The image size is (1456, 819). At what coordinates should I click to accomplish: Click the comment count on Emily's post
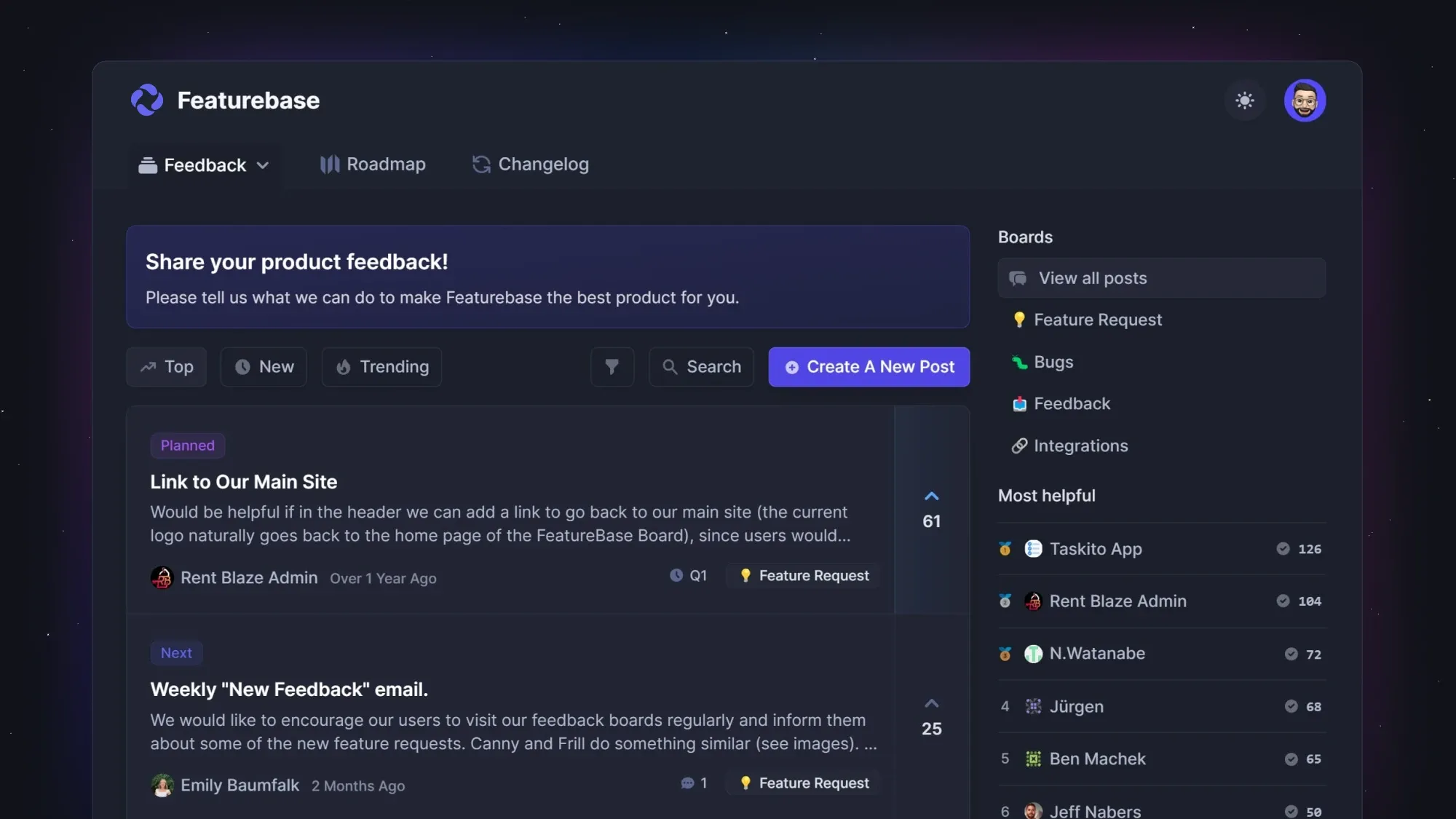pos(694,783)
